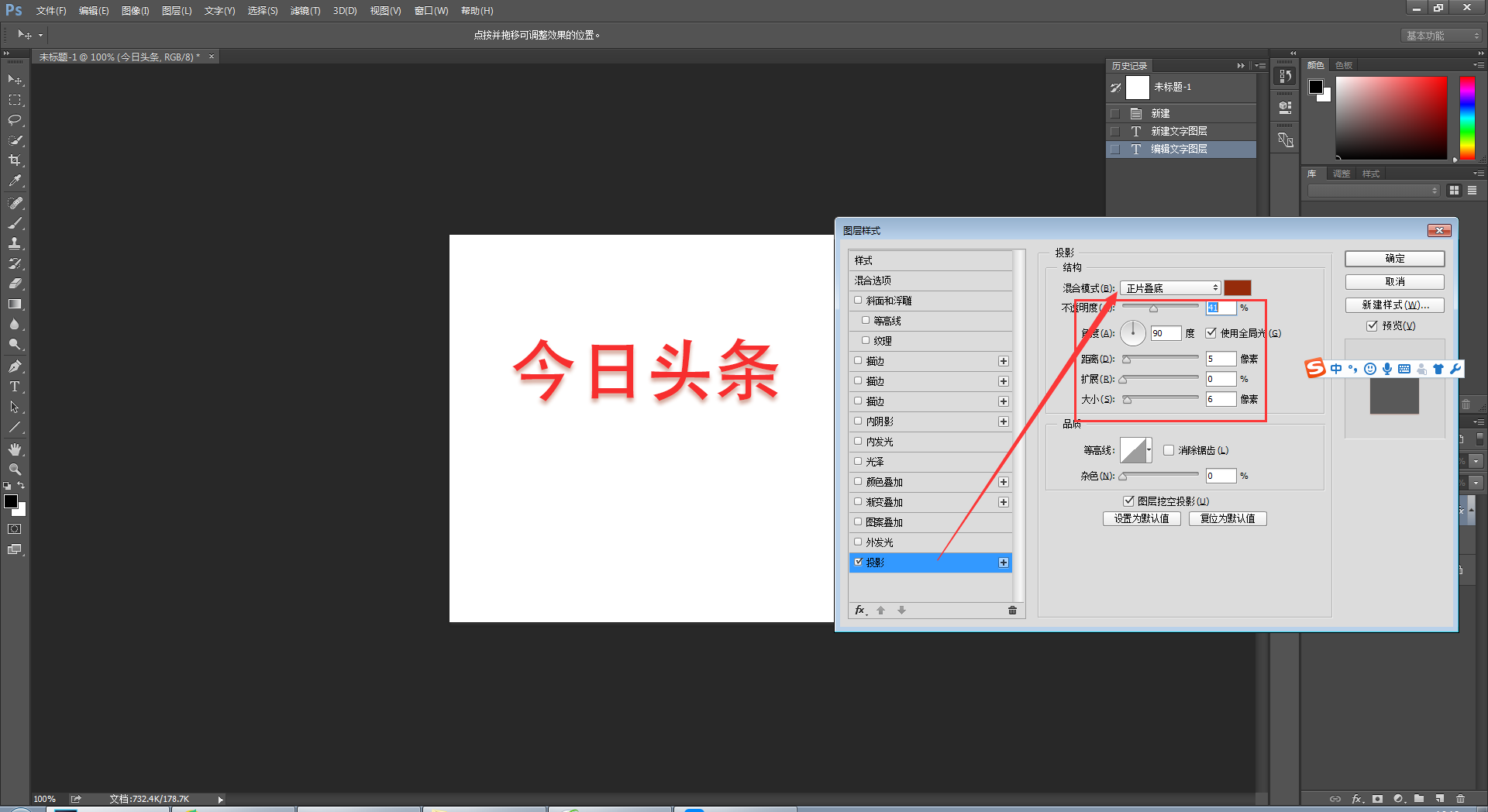Viewport: 1488px width, 812px height.
Task: Add another 投影 effect with plus button
Action: [1004, 563]
